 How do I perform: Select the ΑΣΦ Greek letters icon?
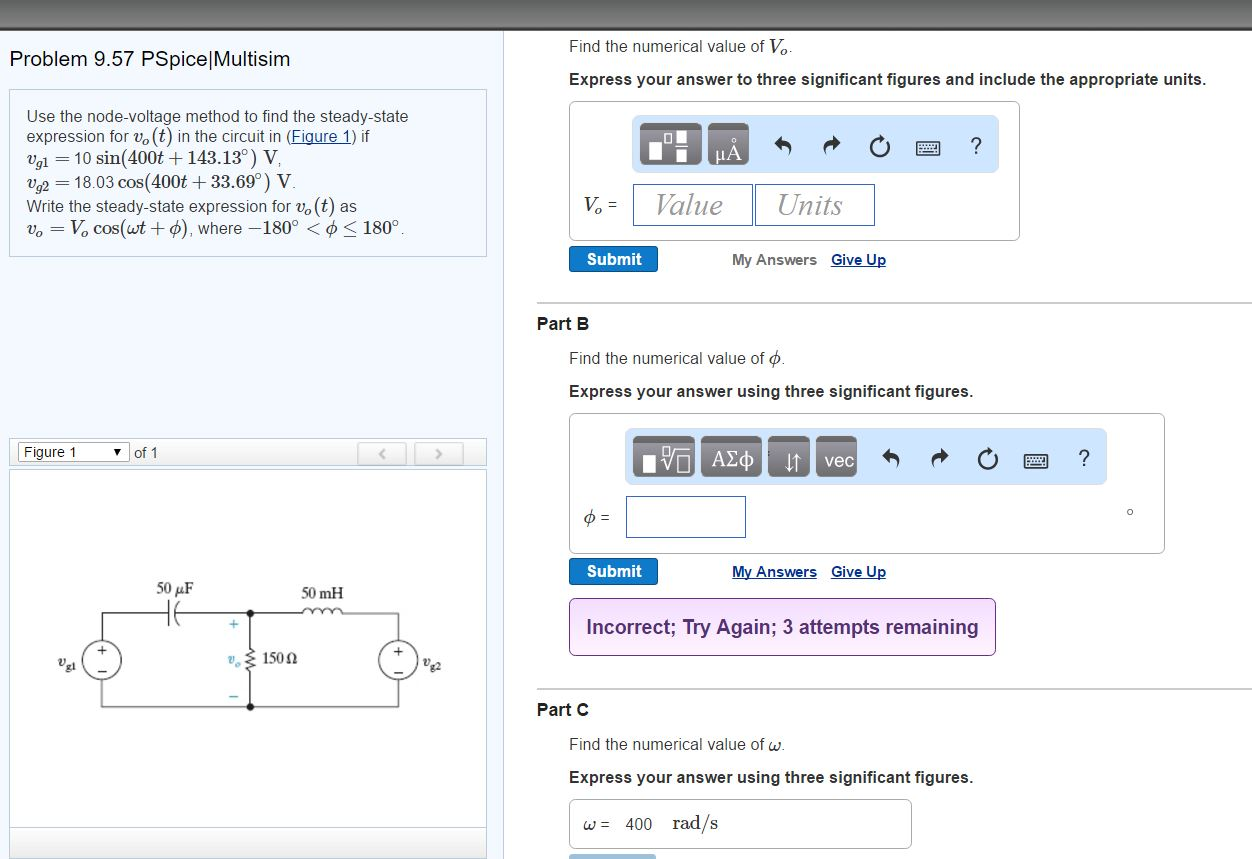731,458
